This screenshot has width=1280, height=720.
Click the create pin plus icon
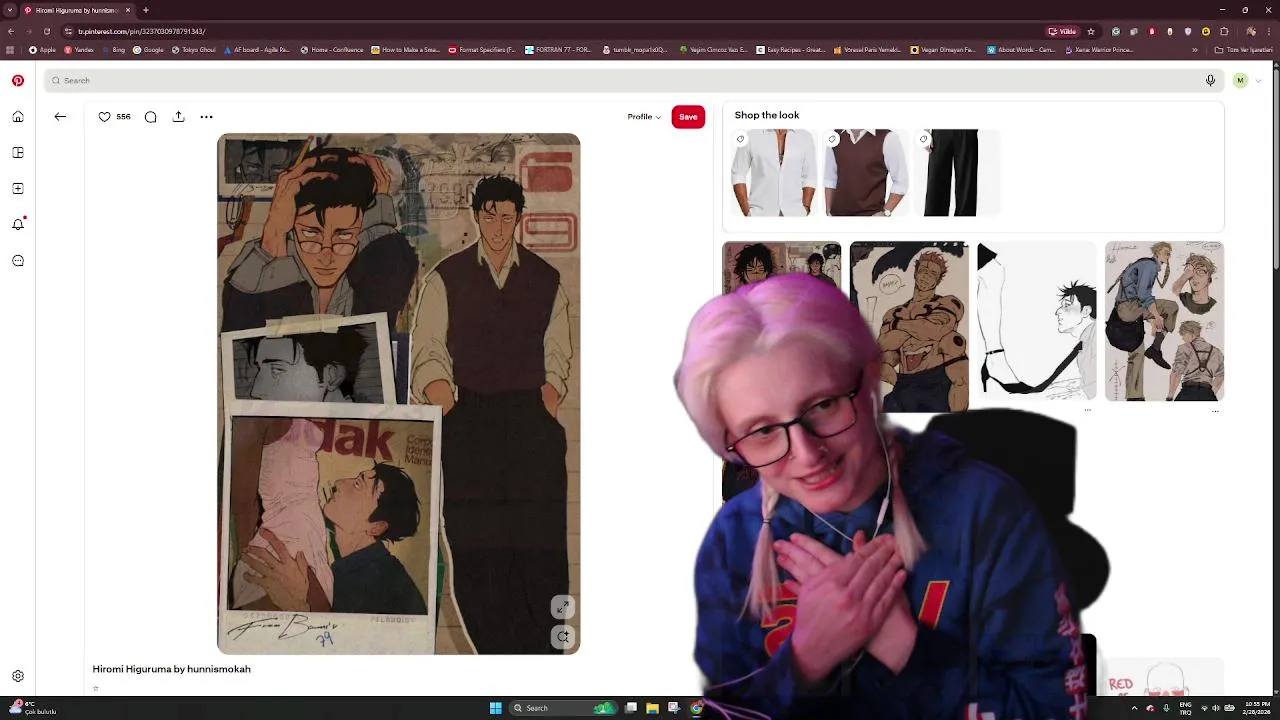[x=18, y=189]
